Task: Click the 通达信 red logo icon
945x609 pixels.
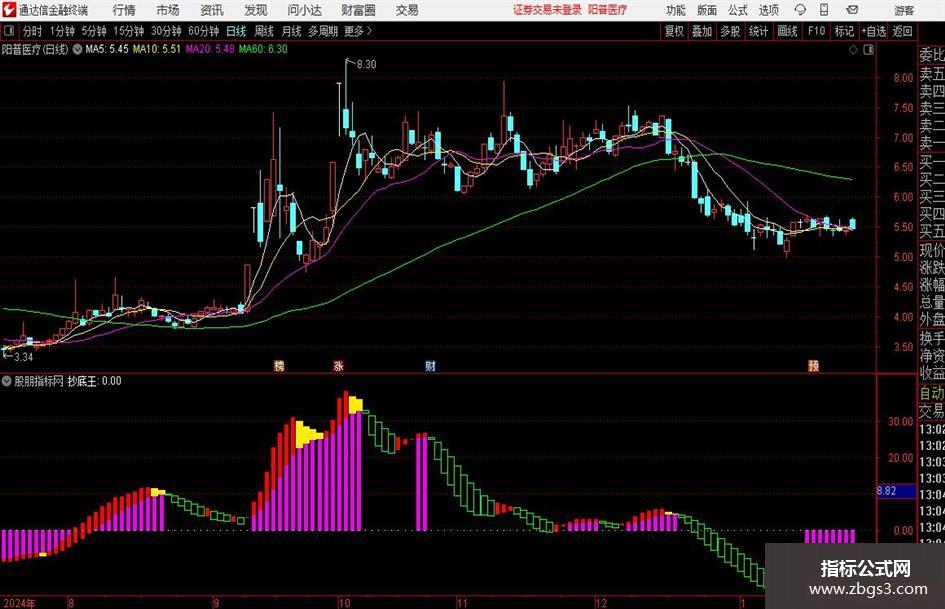Action: (8, 10)
